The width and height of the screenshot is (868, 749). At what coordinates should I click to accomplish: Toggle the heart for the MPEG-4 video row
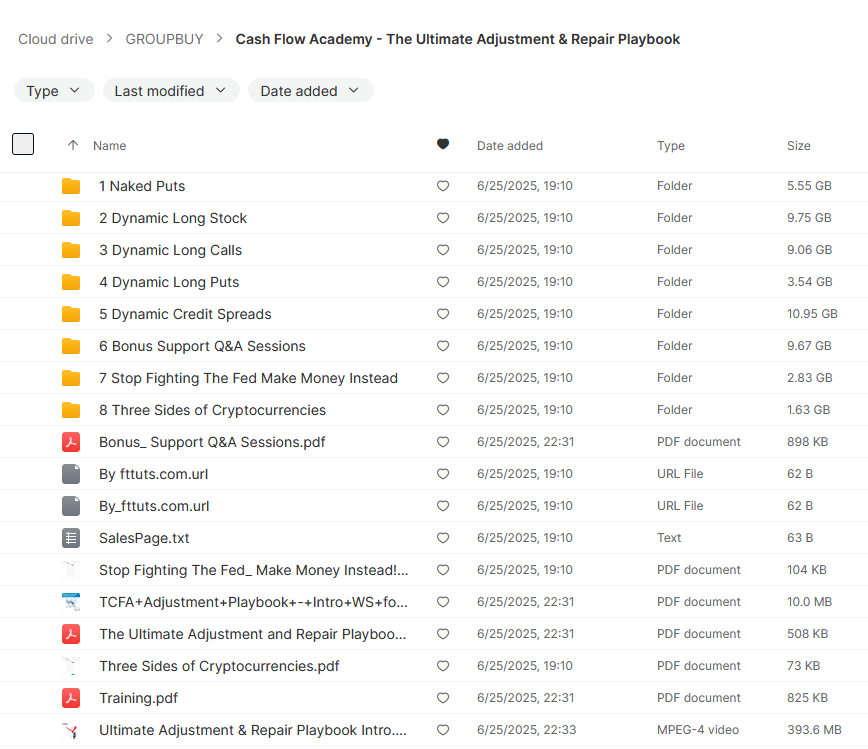point(443,730)
